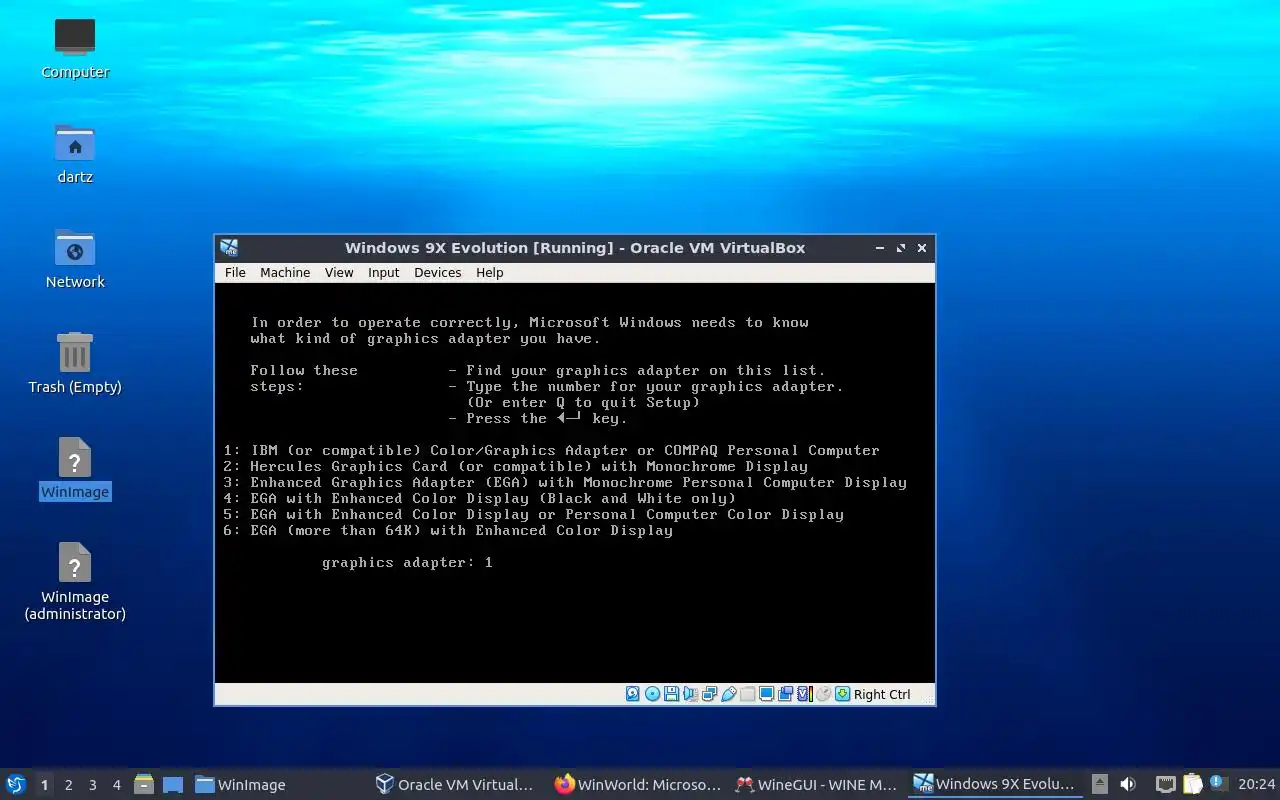The height and width of the screenshot is (800, 1280).
Task: Click the shared folders status icon
Action: (x=747, y=694)
